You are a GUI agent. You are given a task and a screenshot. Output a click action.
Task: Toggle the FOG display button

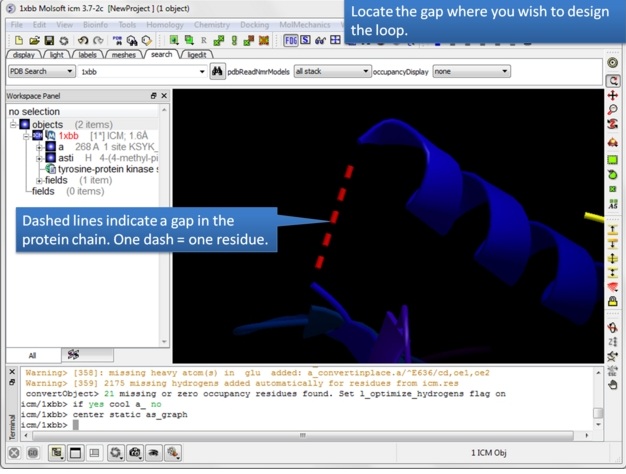290,41
